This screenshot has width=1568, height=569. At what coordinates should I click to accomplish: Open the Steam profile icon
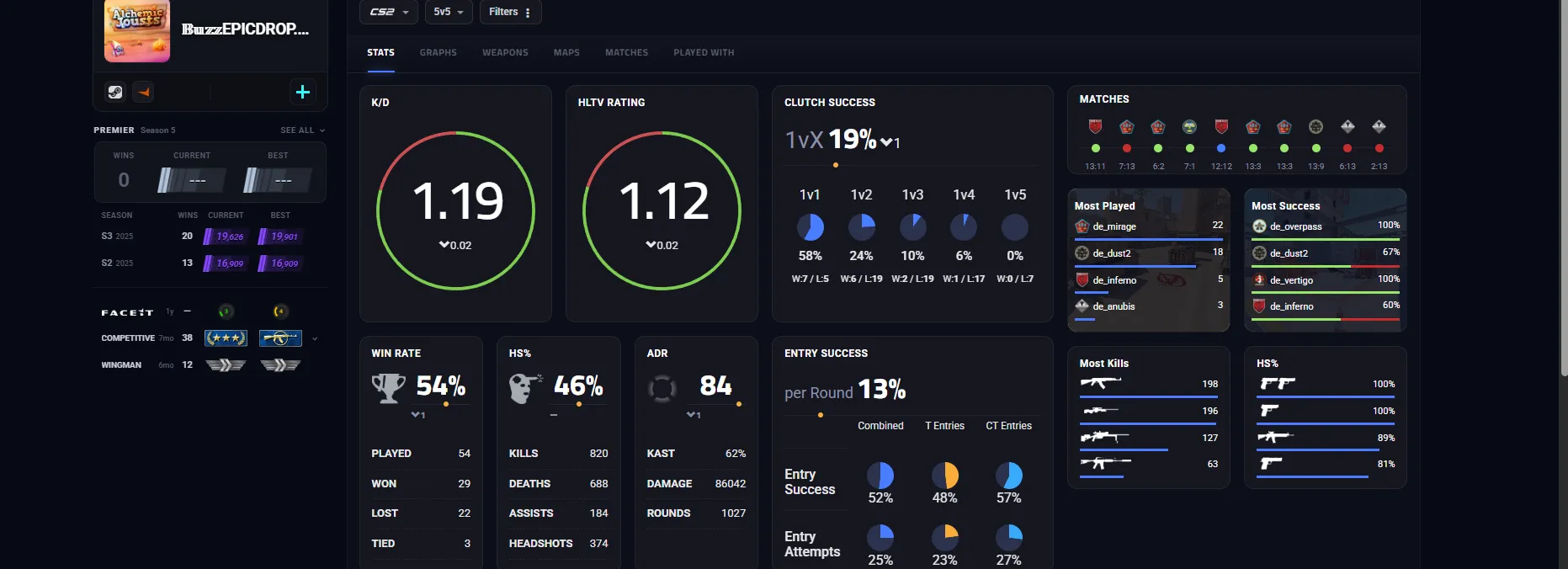pyautogui.click(x=115, y=92)
